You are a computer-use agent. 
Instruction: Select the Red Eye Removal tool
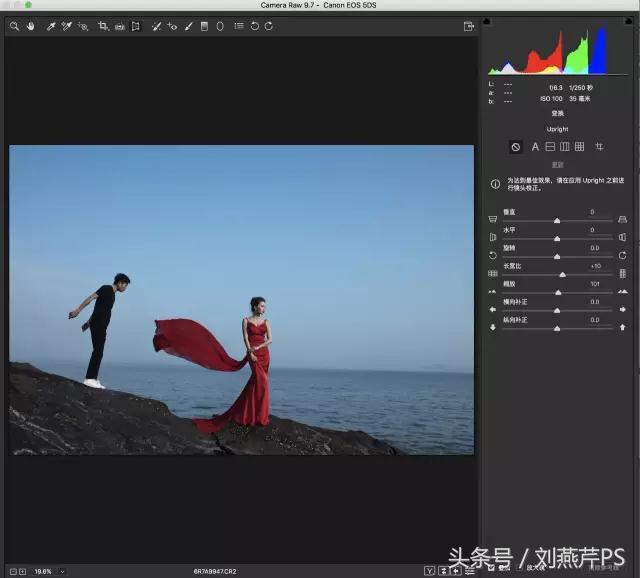click(x=172, y=27)
